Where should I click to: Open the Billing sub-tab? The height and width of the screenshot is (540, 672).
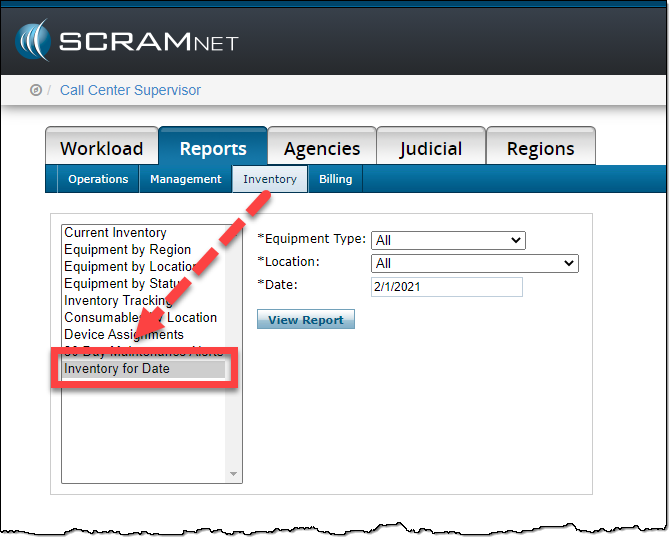[336, 179]
